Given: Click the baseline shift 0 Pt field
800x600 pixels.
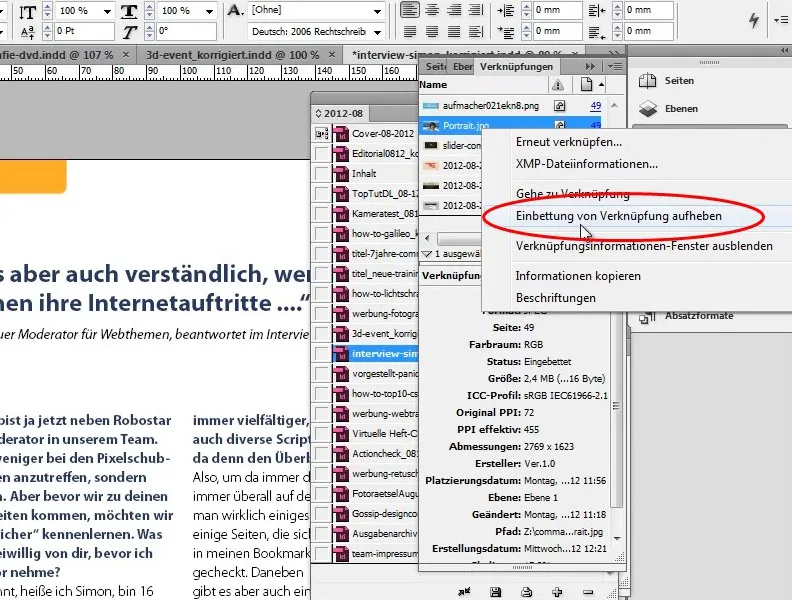Looking at the screenshot, I should [83, 31].
